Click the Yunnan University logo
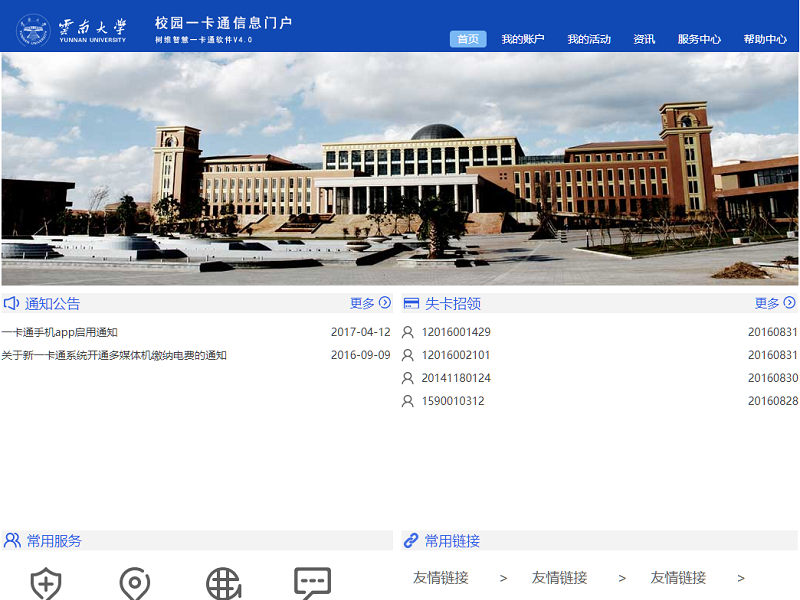Viewport: 800px width, 600px height. [72, 30]
